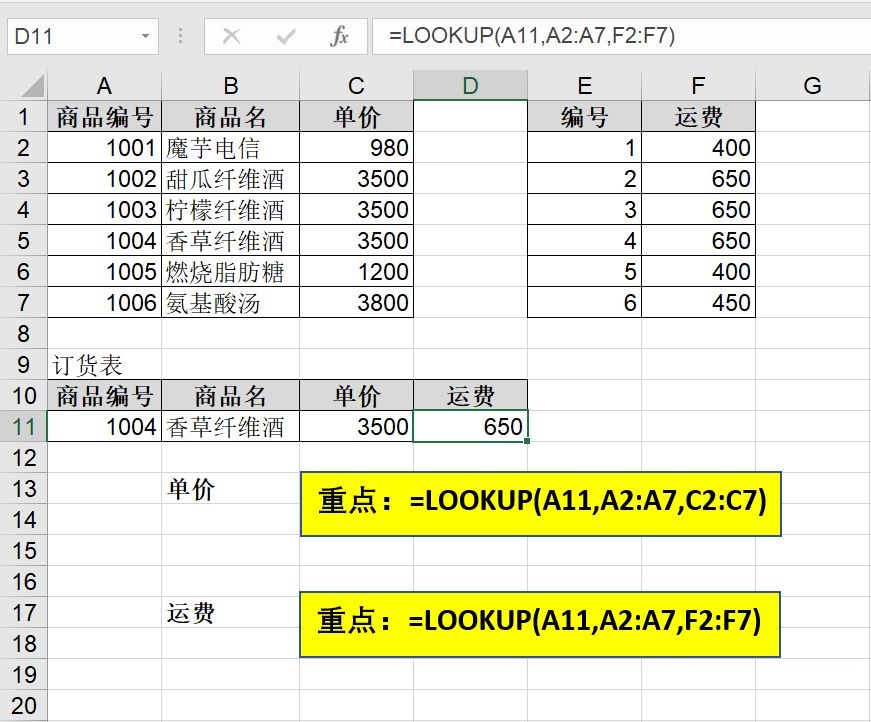The width and height of the screenshot is (871, 722).
Task: Open Insert Function fx dialog
Action: click(340, 37)
